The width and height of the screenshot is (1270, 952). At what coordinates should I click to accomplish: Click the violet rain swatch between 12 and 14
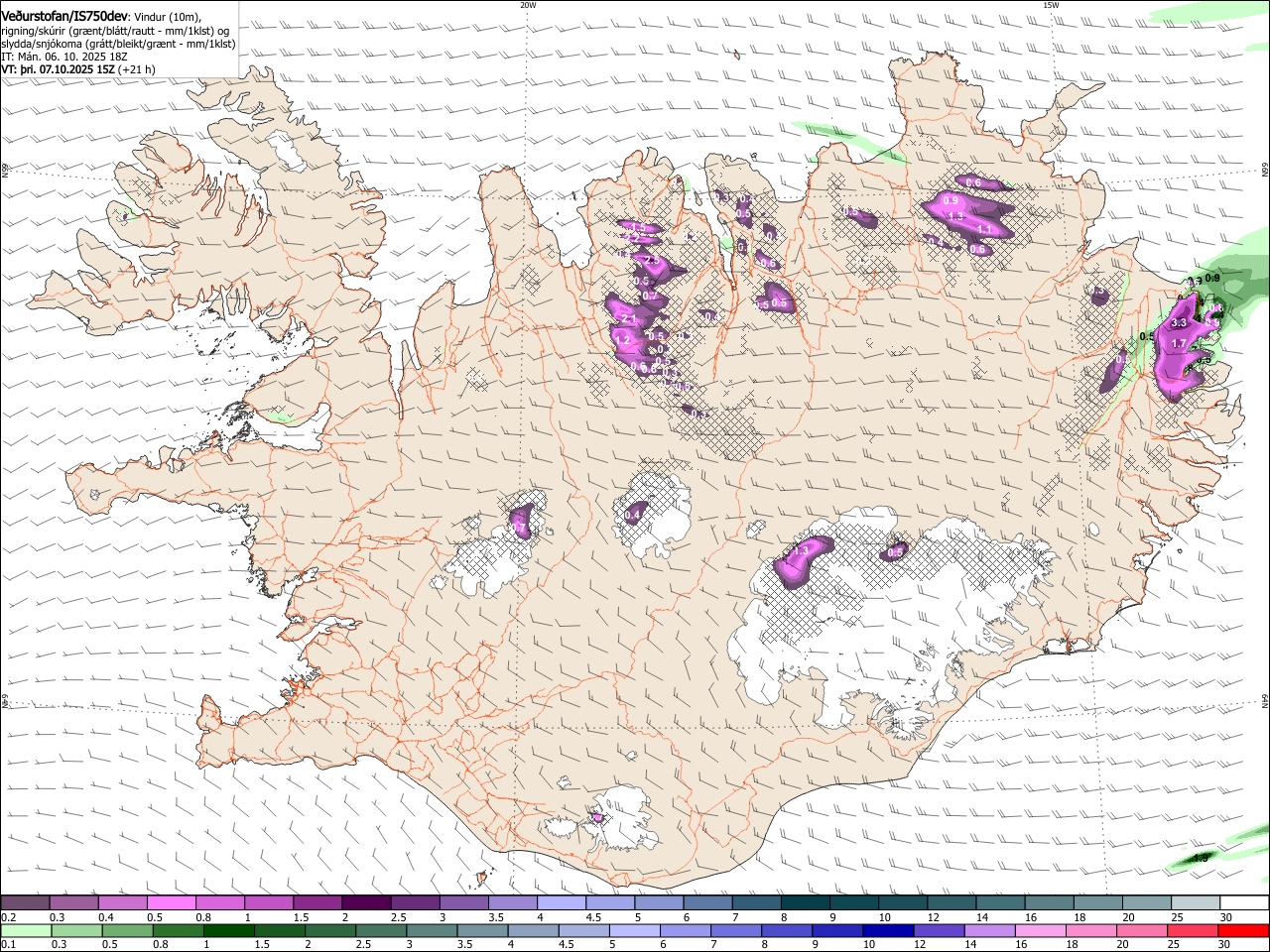point(938,930)
